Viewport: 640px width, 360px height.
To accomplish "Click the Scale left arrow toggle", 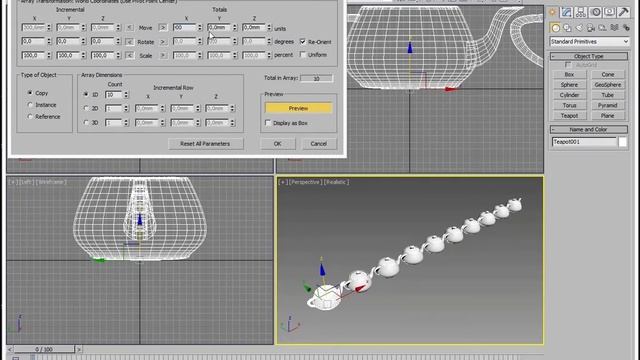I will point(129,55).
